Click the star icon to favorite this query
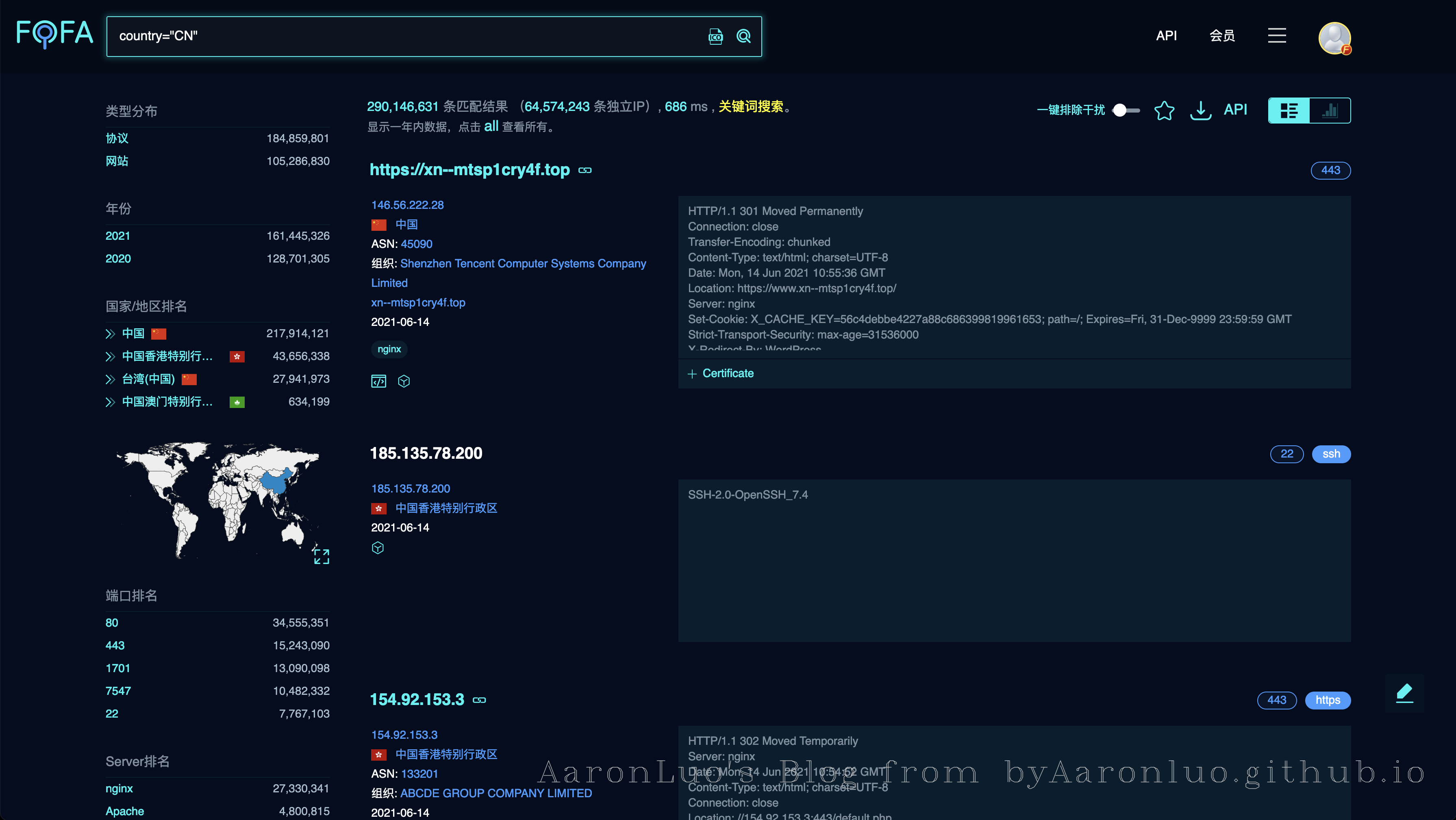The image size is (1456, 820). coord(1164,110)
